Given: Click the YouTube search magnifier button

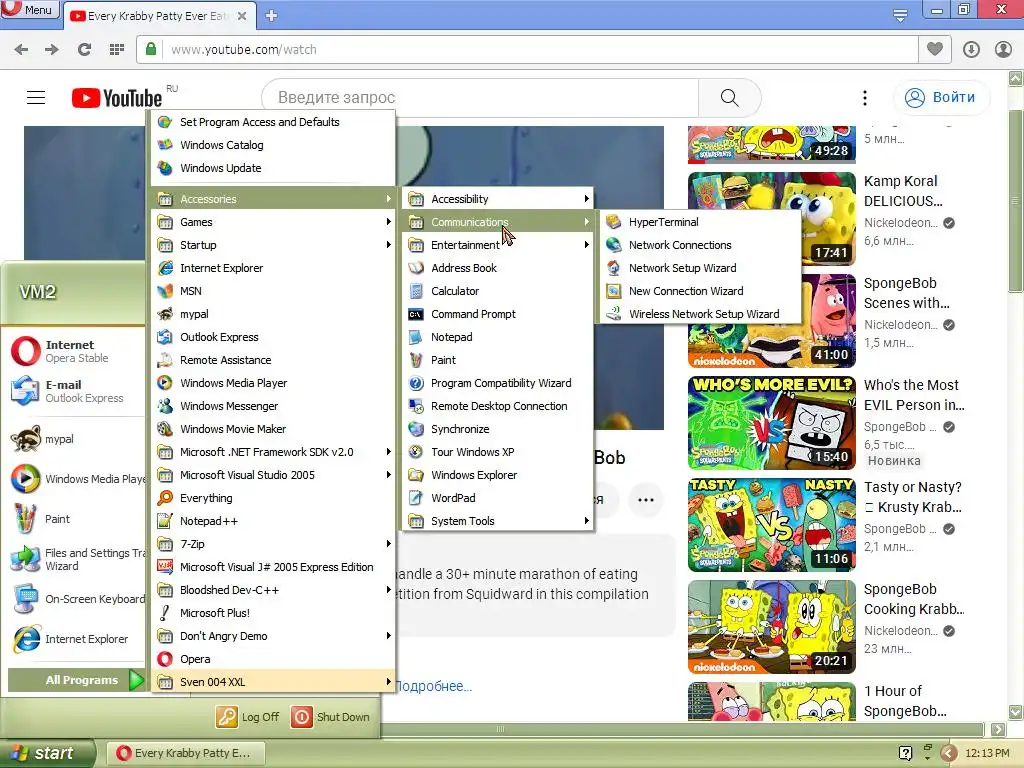Looking at the screenshot, I should [x=729, y=97].
